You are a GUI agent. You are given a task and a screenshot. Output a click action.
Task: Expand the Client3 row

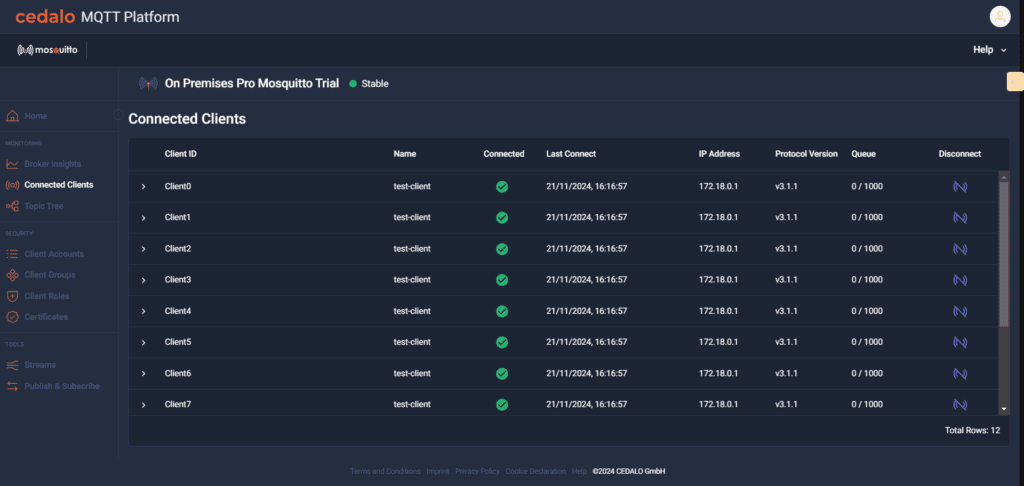(x=144, y=280)
